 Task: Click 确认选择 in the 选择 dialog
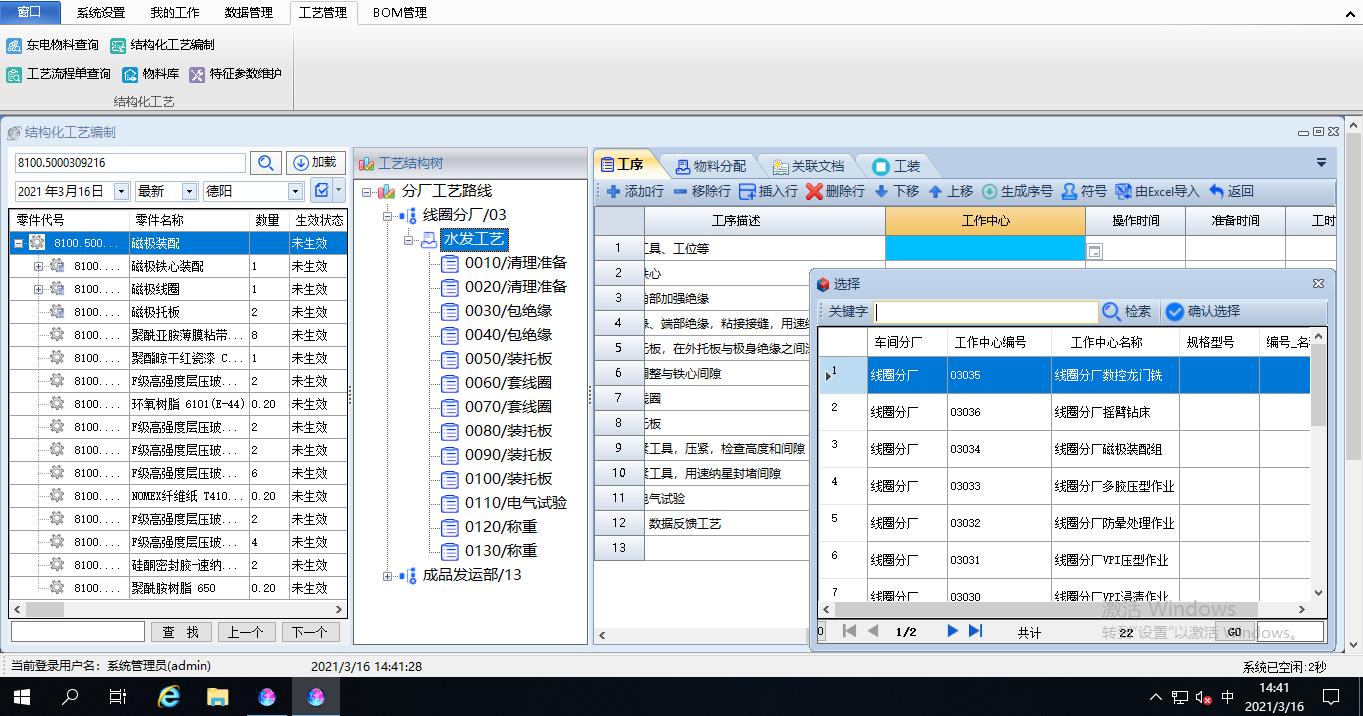(x=1203, y=311)
